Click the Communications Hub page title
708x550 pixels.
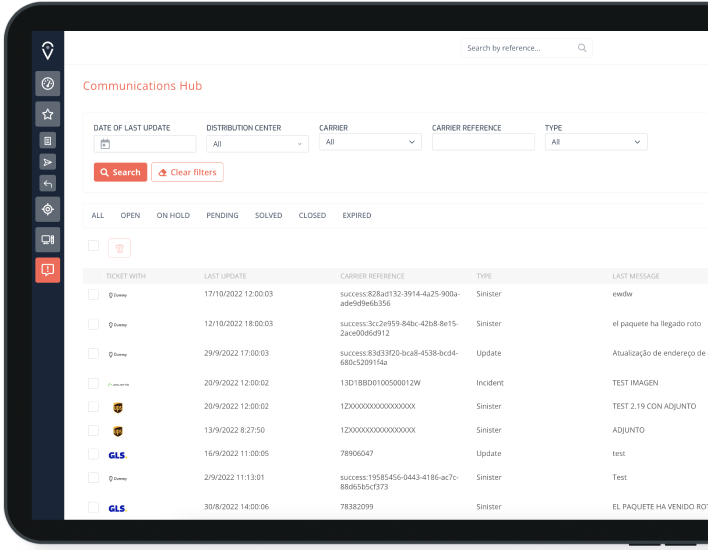coord(142,86)
